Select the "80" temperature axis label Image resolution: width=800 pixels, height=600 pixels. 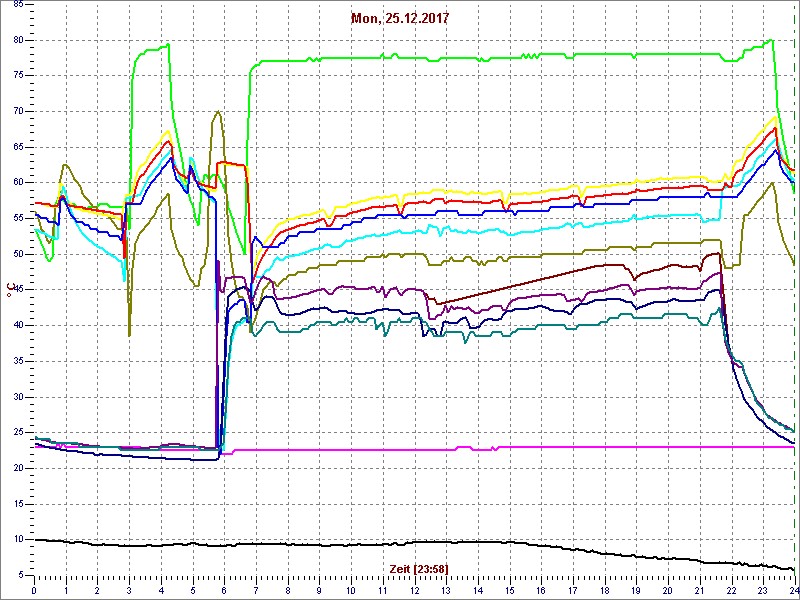17,40
